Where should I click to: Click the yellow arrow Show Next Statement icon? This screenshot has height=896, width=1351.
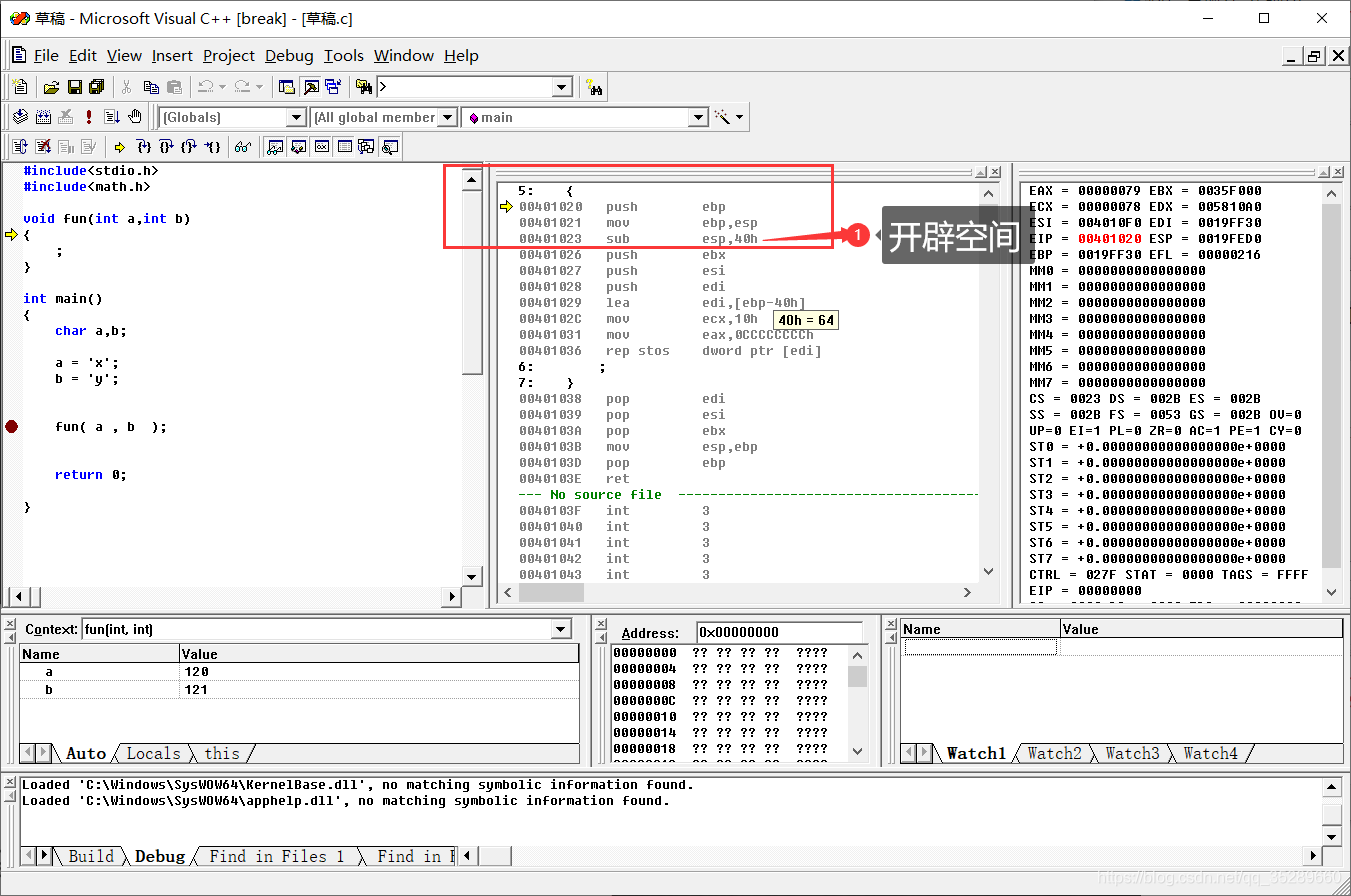tap(119, 146)
